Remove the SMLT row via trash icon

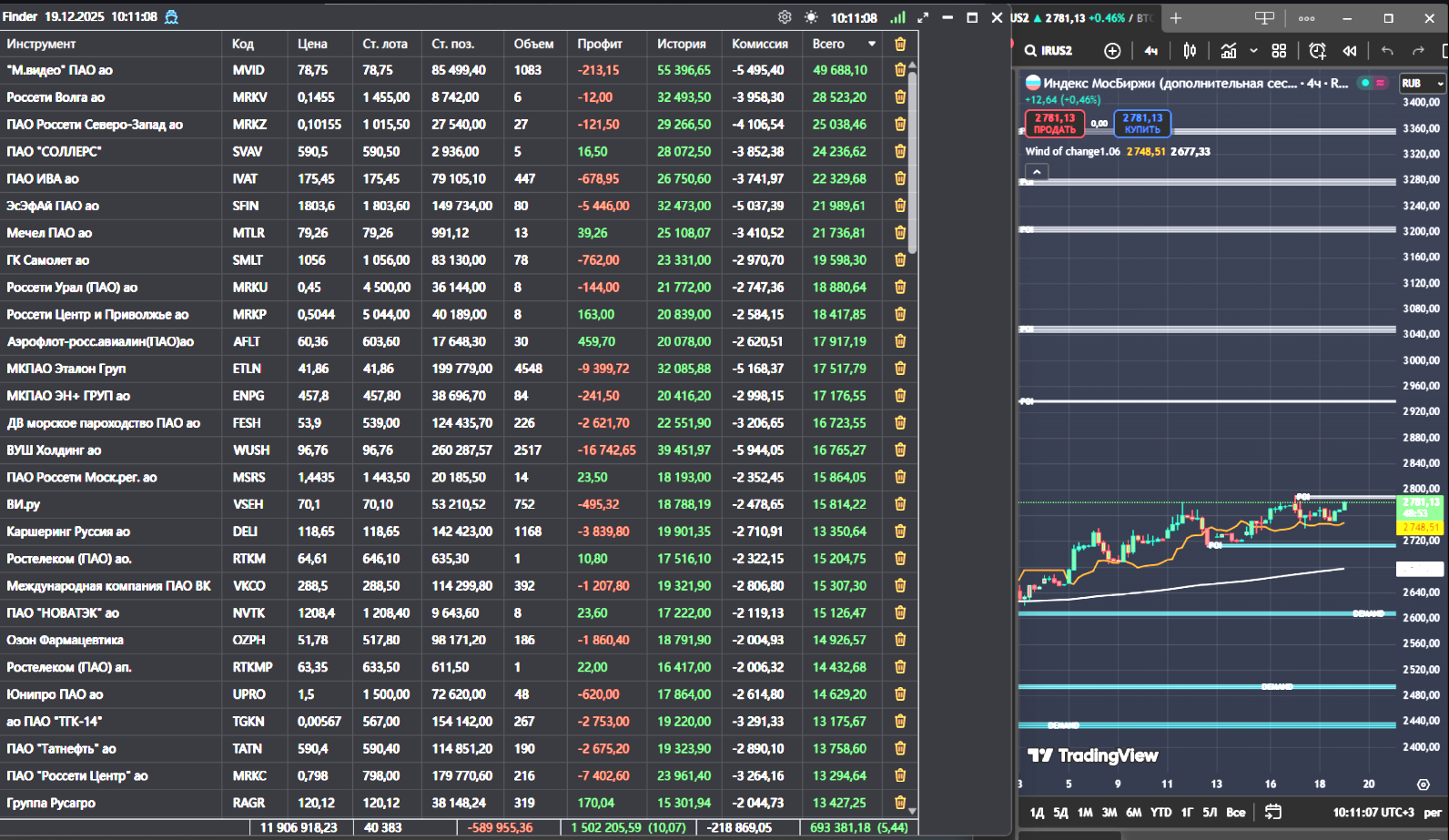pos(900,260)
